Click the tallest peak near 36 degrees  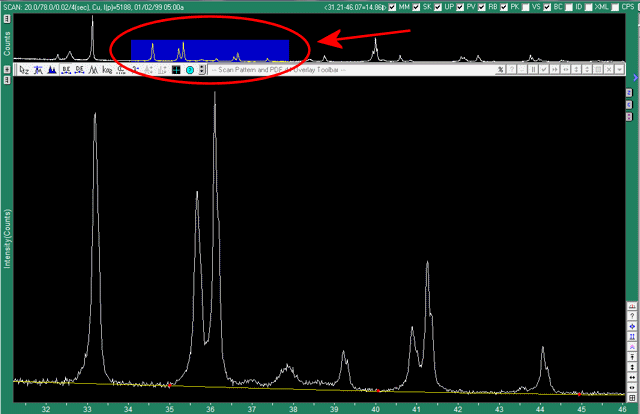215,96
